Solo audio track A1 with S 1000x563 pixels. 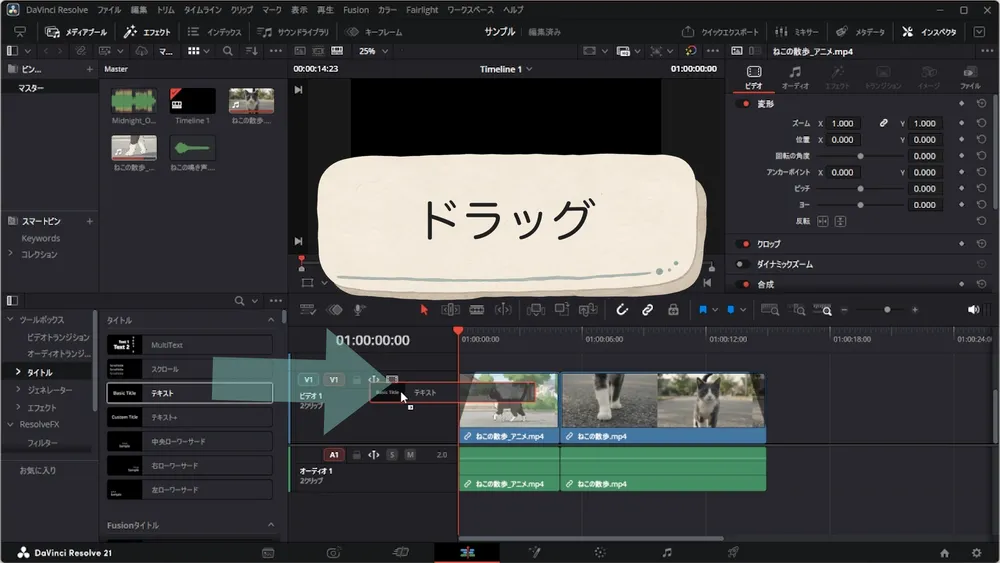coord(392,455)
